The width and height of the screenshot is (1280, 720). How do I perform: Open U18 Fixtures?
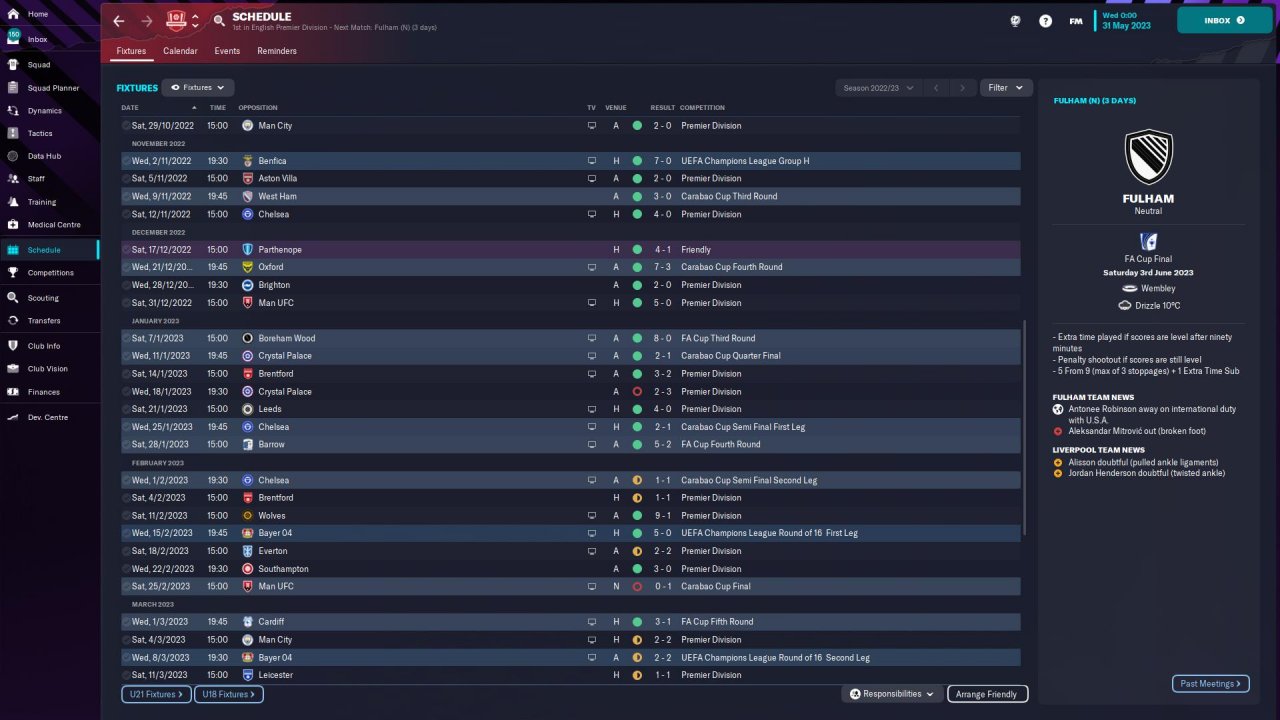point(229,694)
